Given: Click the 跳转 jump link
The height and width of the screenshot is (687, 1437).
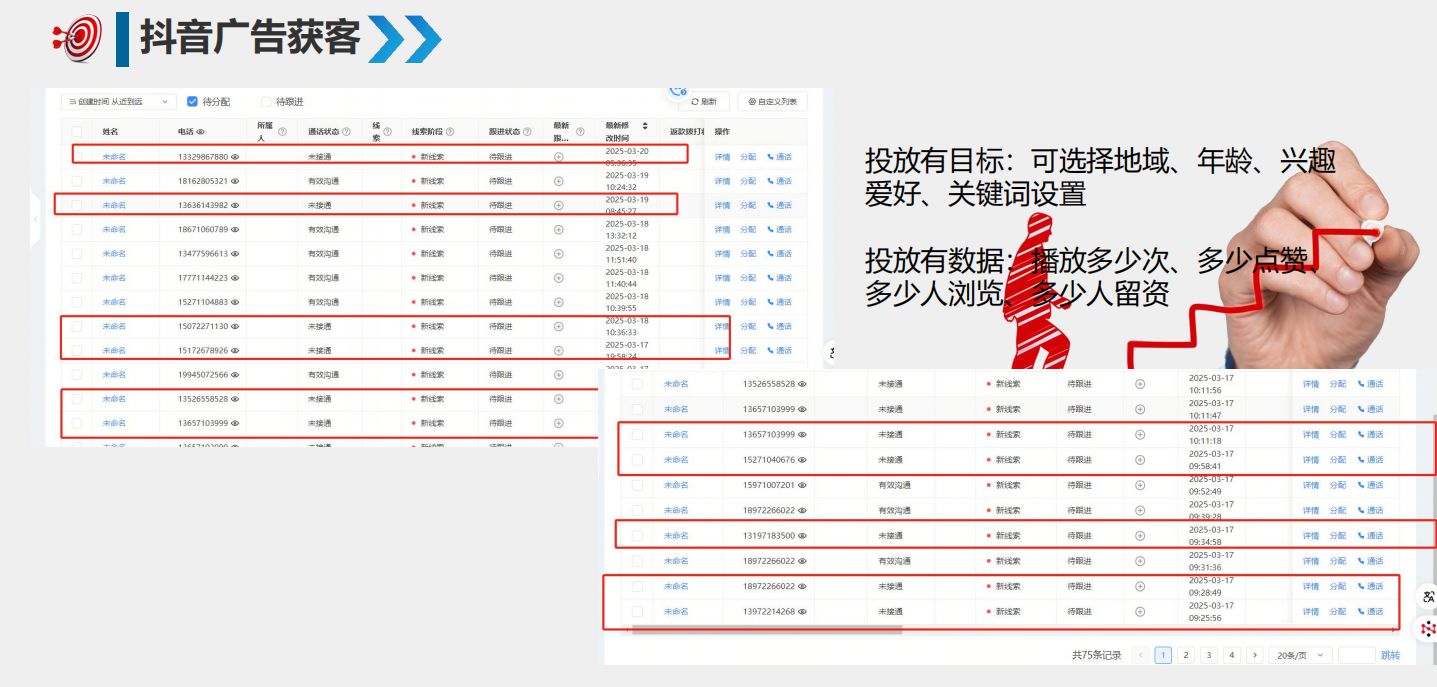Looking at the screenshot, I should pos(1390,655).
